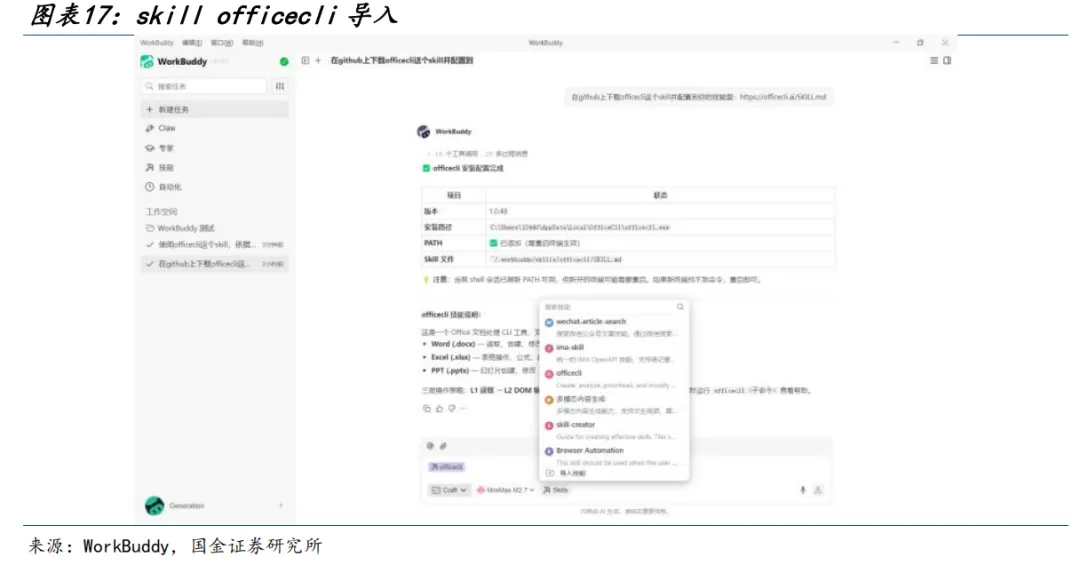Open the sidebar task 在github上下载officecli
Viewport: 1080px width, 565px height.
click(x=215, y=264)
